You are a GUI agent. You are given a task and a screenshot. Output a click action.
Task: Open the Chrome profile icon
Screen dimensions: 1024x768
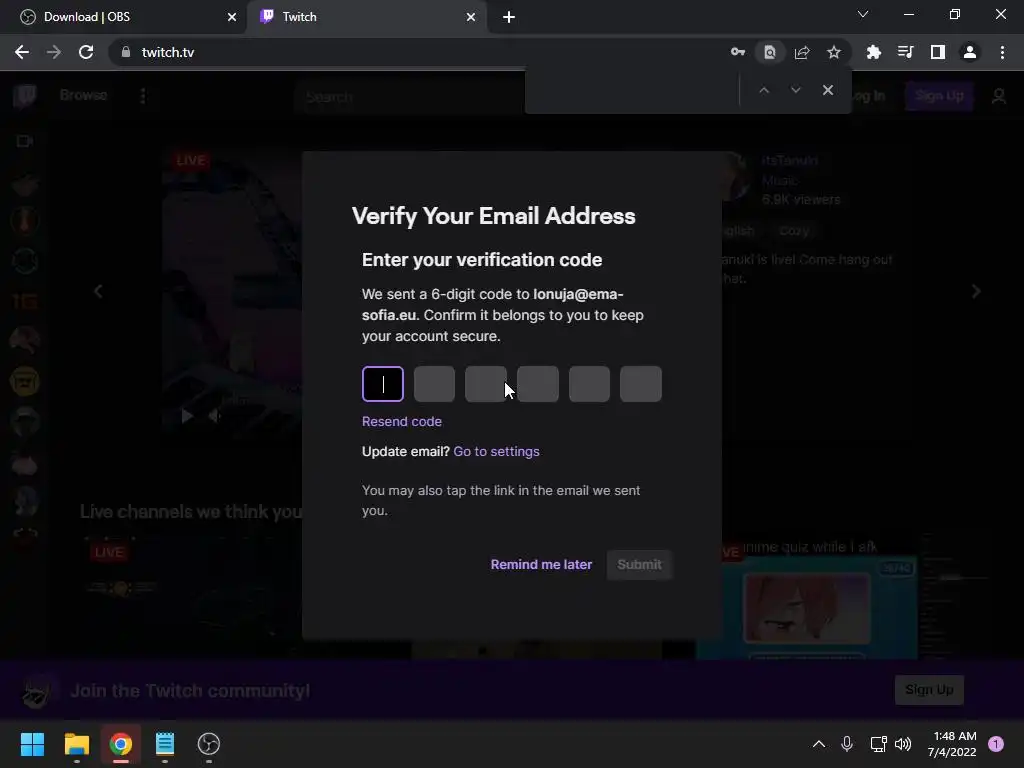[x=970, y=52]
